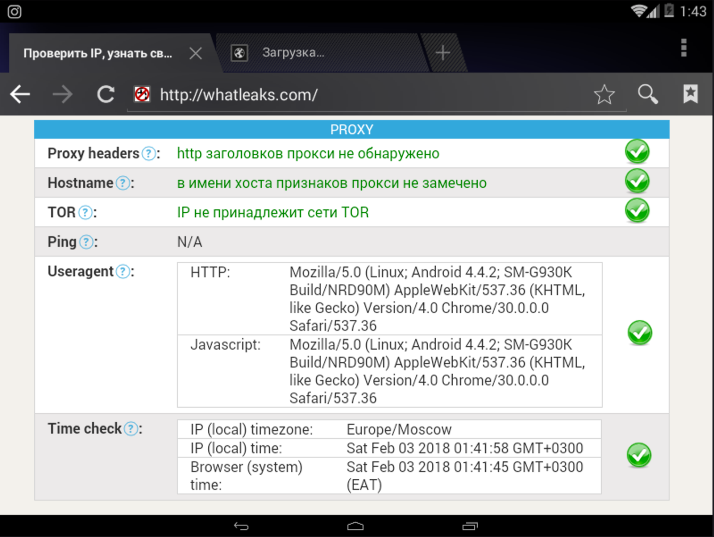Close the Проверить IP tab
This screenshot has width=714, height=537.
[x=195, y=53]
